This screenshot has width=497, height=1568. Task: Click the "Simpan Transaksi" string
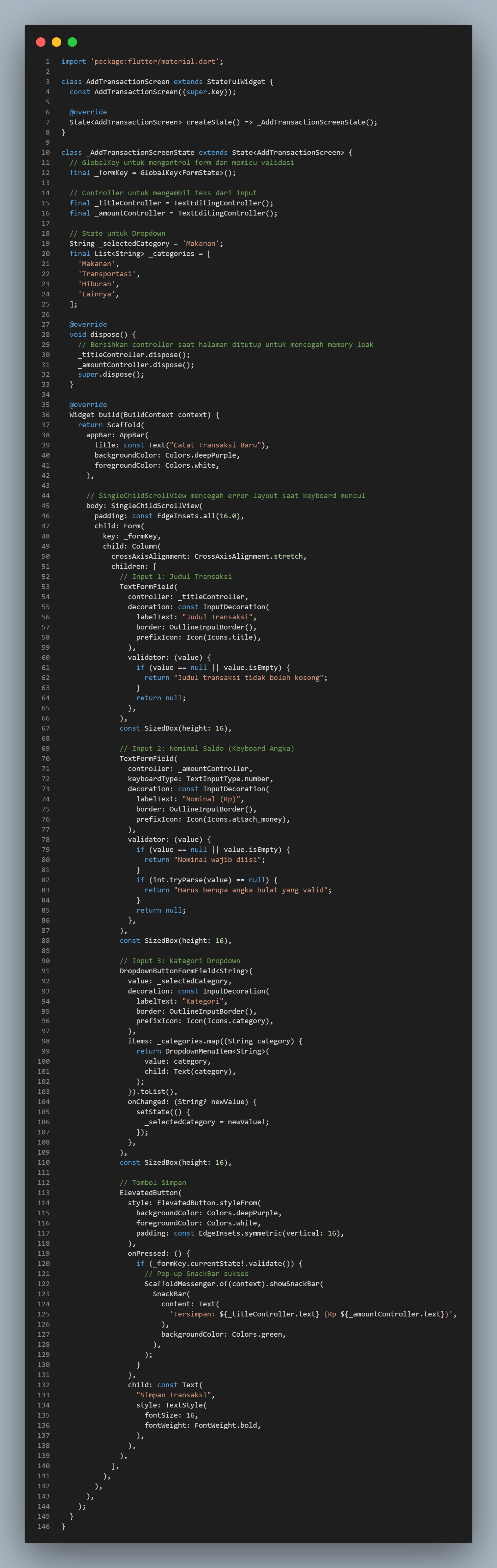click(x=173, y=1395)
